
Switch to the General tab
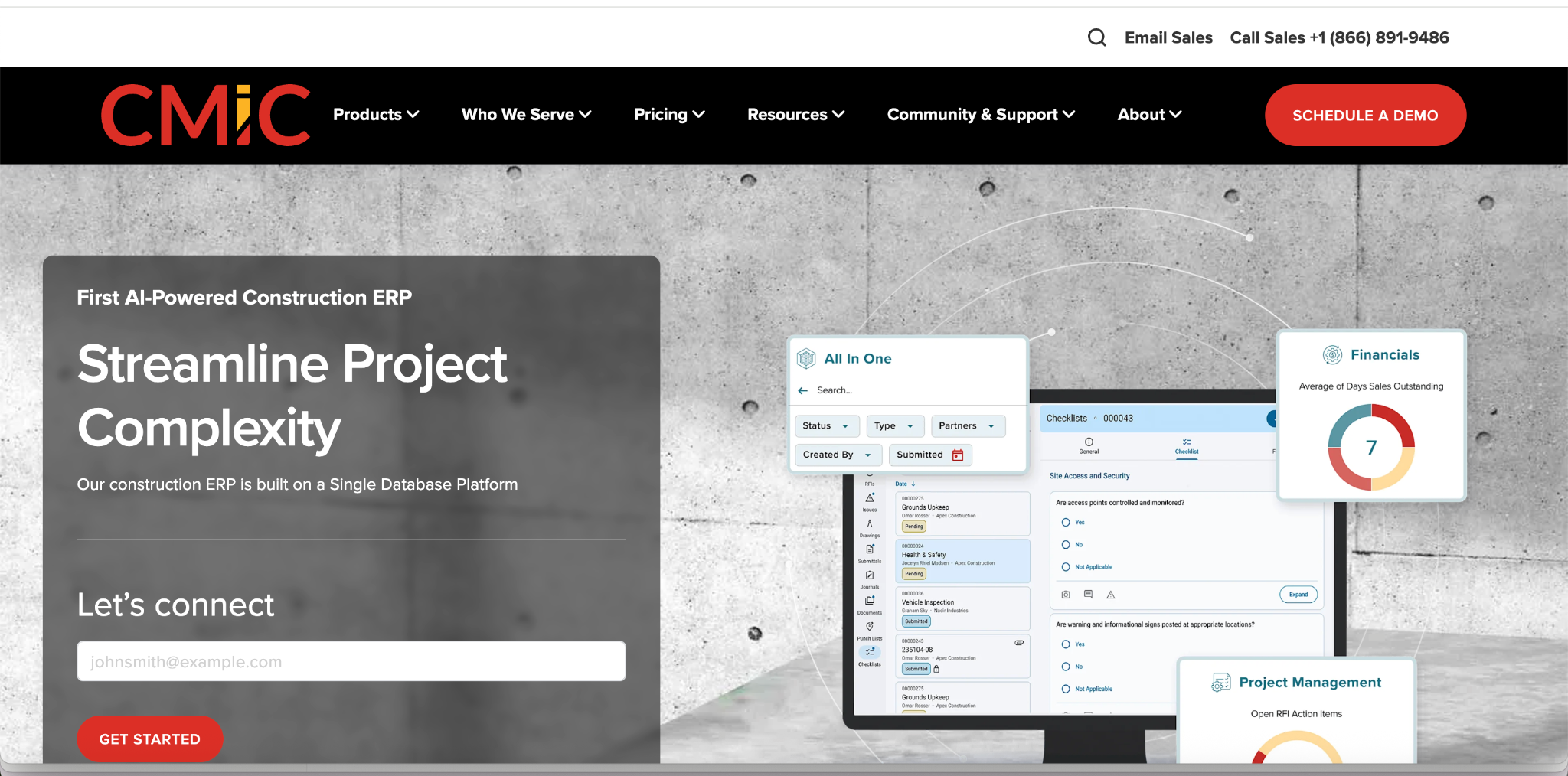coord(1089,445)
